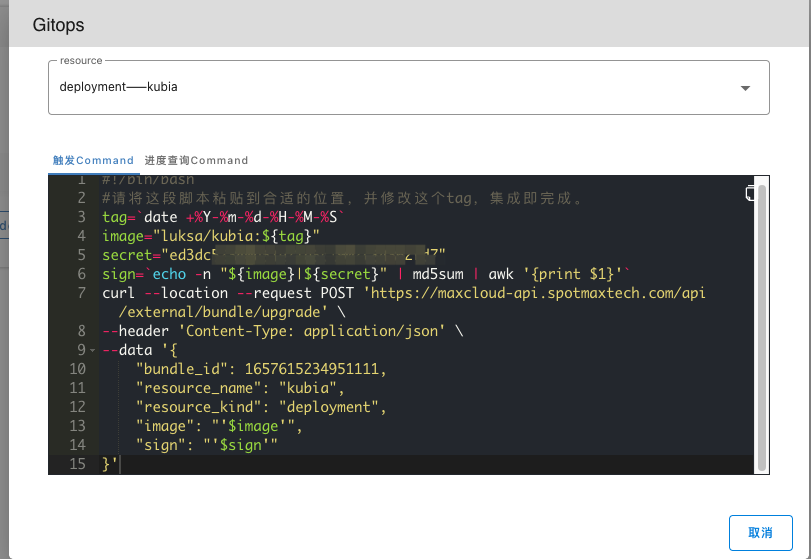Click the image="luksa/kubia:${tag}" line
This screenshot has width=811, height=559.
[211, 236]
